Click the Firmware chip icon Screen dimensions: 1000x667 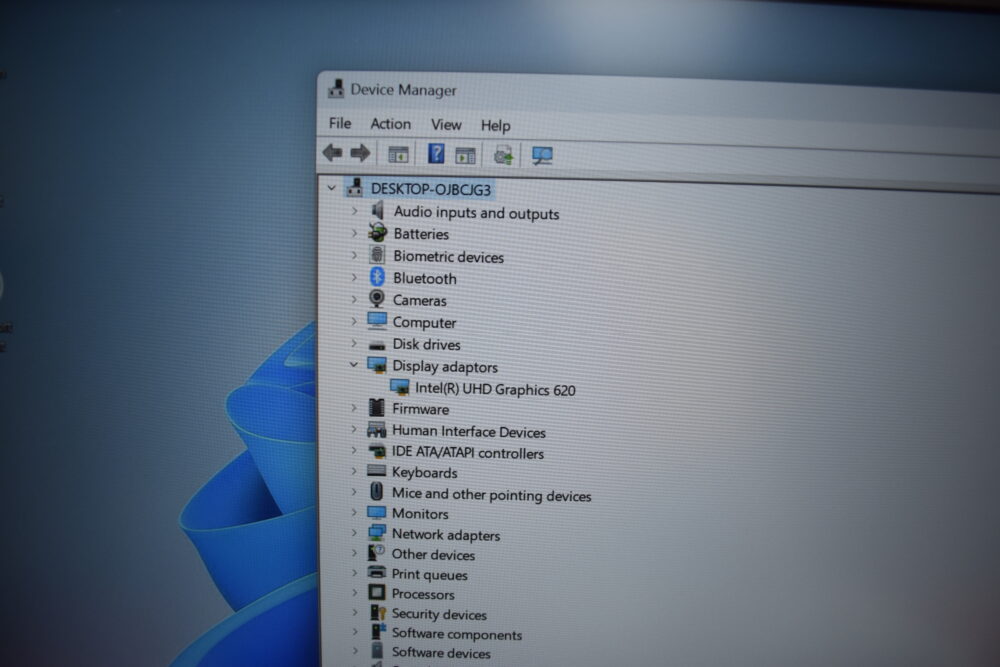(x=376, y=407)
